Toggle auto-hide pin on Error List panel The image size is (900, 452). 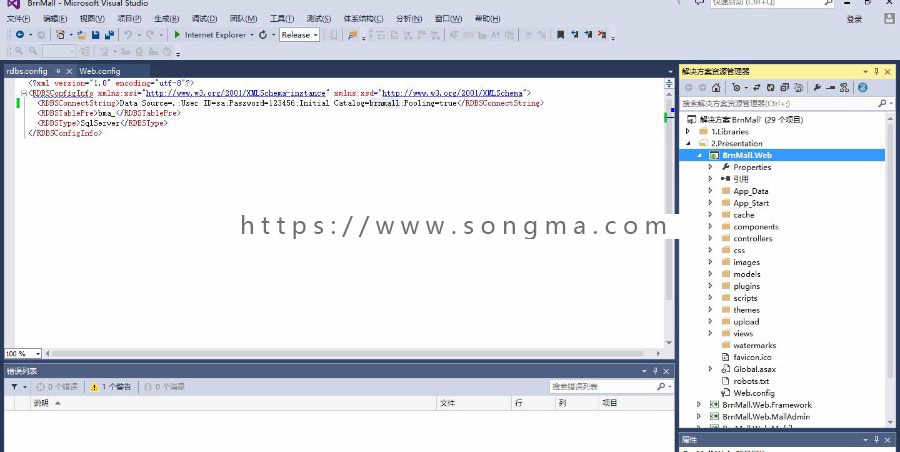pyautogui.click(x=655, y=372)
